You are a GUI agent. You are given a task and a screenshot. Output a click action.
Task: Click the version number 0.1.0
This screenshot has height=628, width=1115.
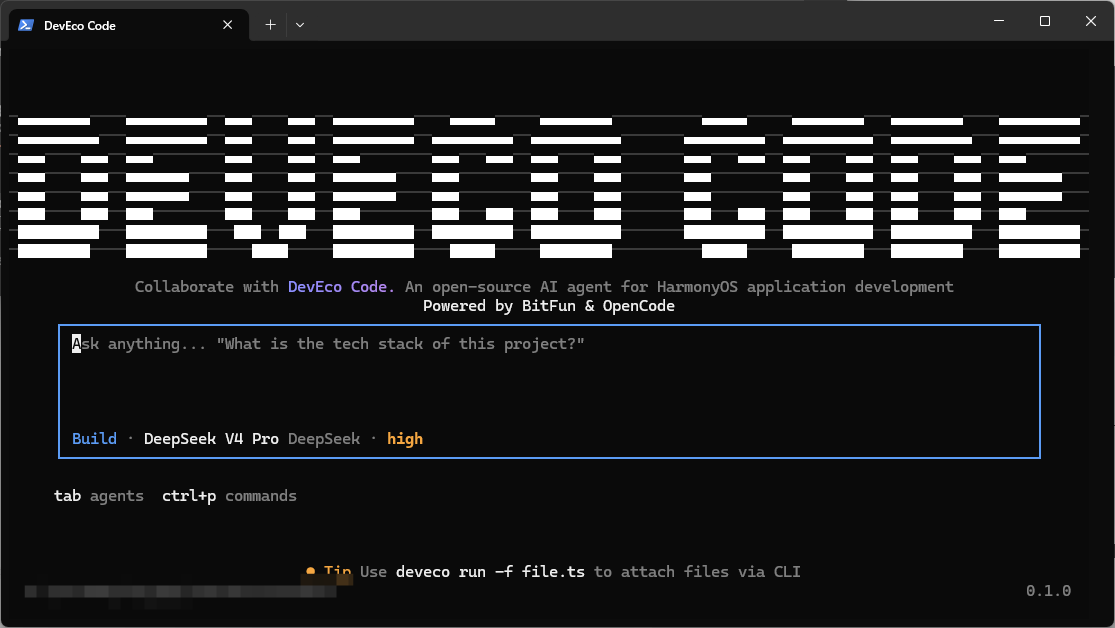(1048, 591)
